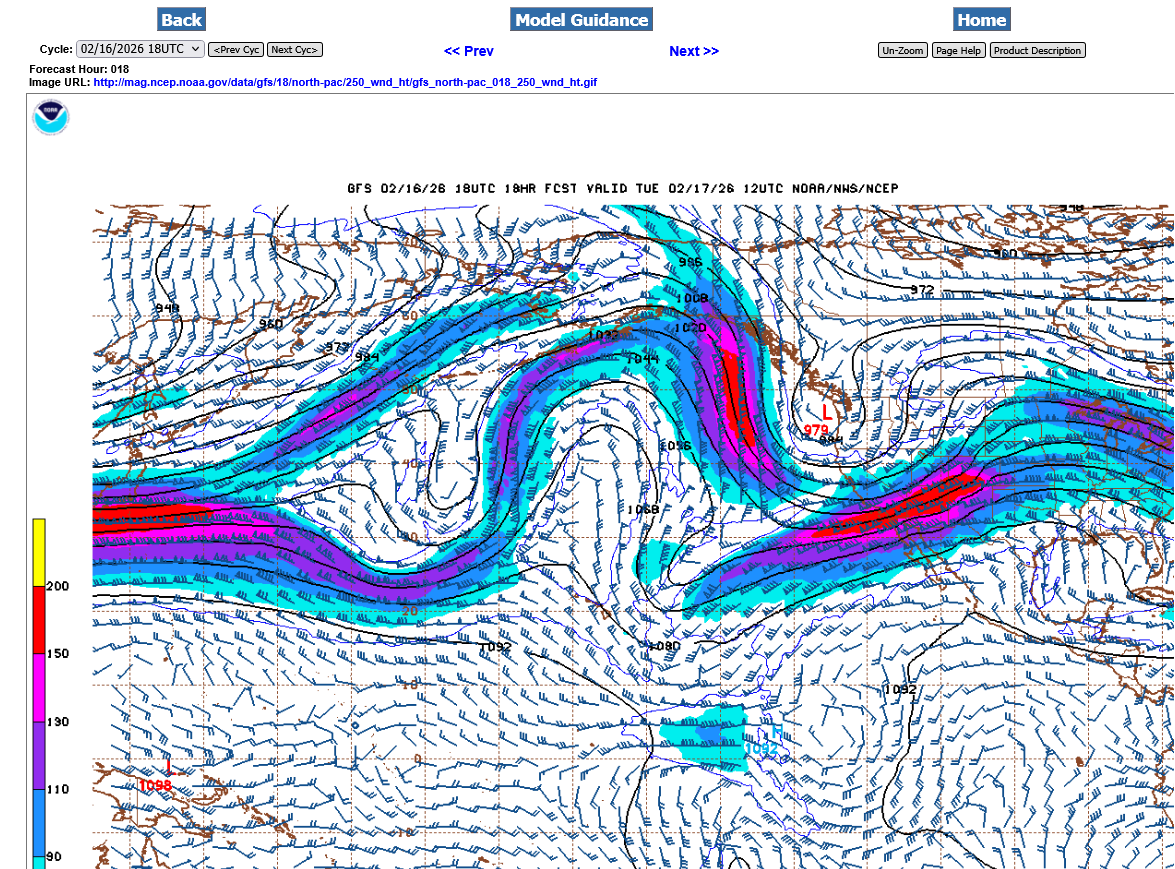Open the Product Description
This screenshot has width=1175, height=869.
[1037, 50]
